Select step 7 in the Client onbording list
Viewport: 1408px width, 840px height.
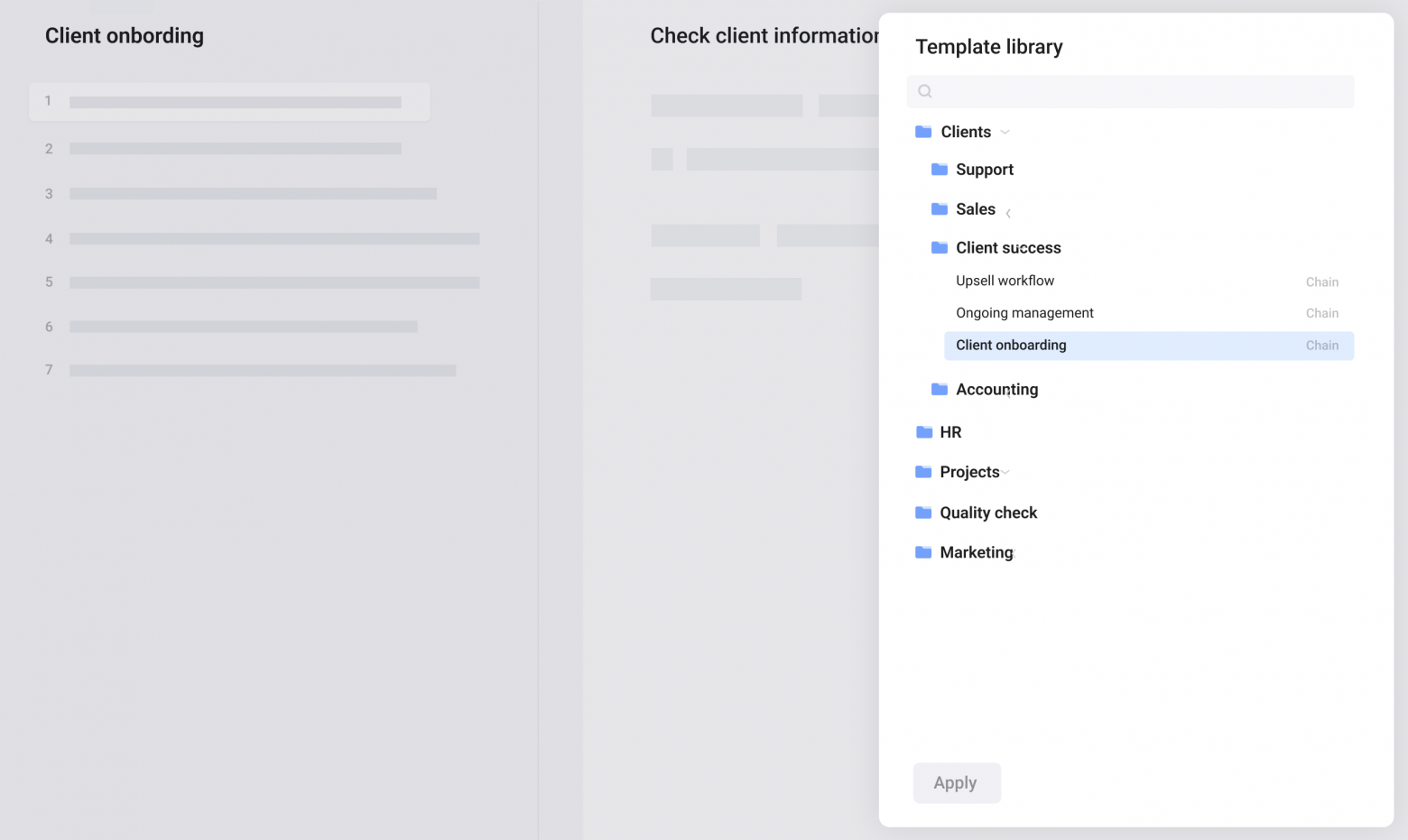(x=250, y=370)
